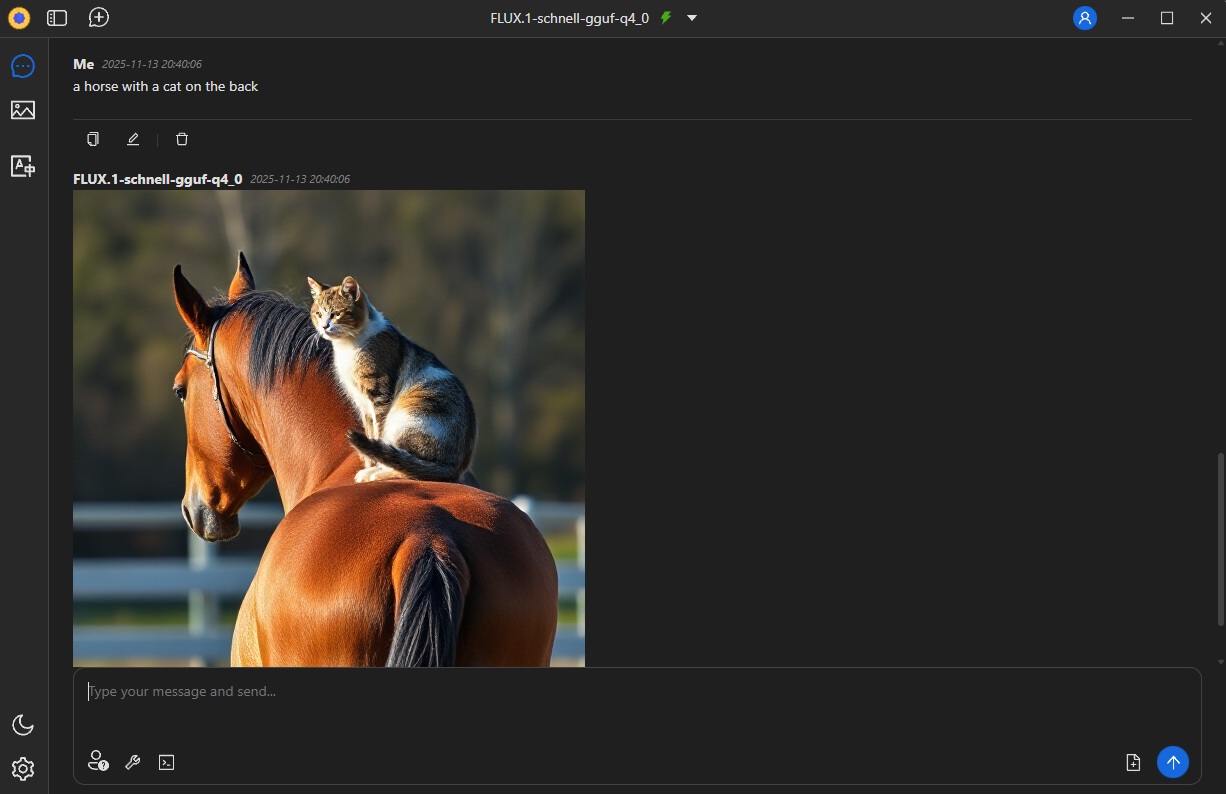
Task: Delete the user message with trash icon
Action: tap(182, 139)
